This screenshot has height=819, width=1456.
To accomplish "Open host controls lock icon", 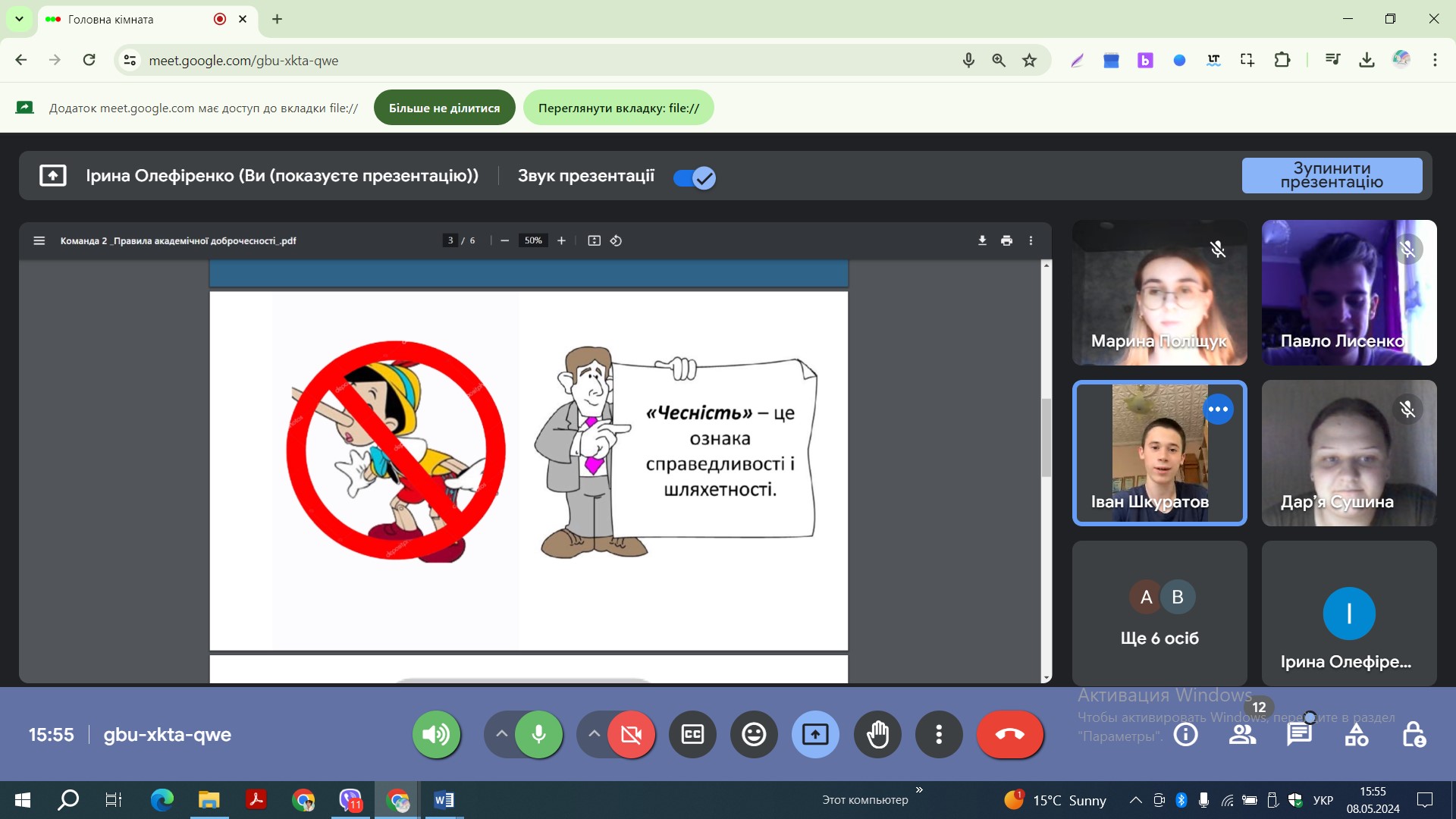I will click(1414, 734).
